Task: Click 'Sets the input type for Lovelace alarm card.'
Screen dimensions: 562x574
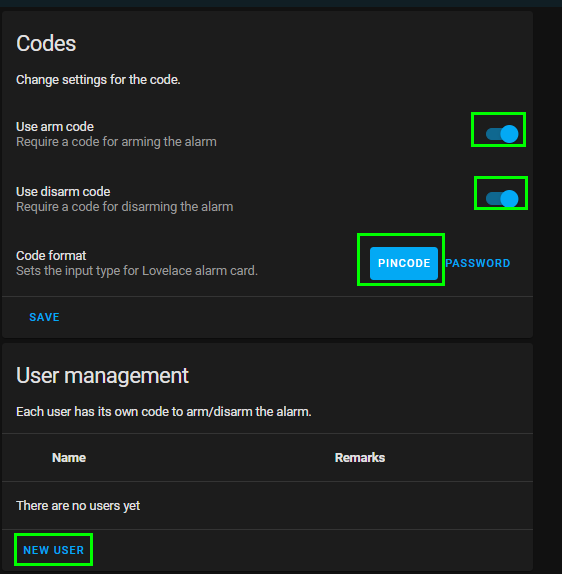Action: [x=137, y=271]
